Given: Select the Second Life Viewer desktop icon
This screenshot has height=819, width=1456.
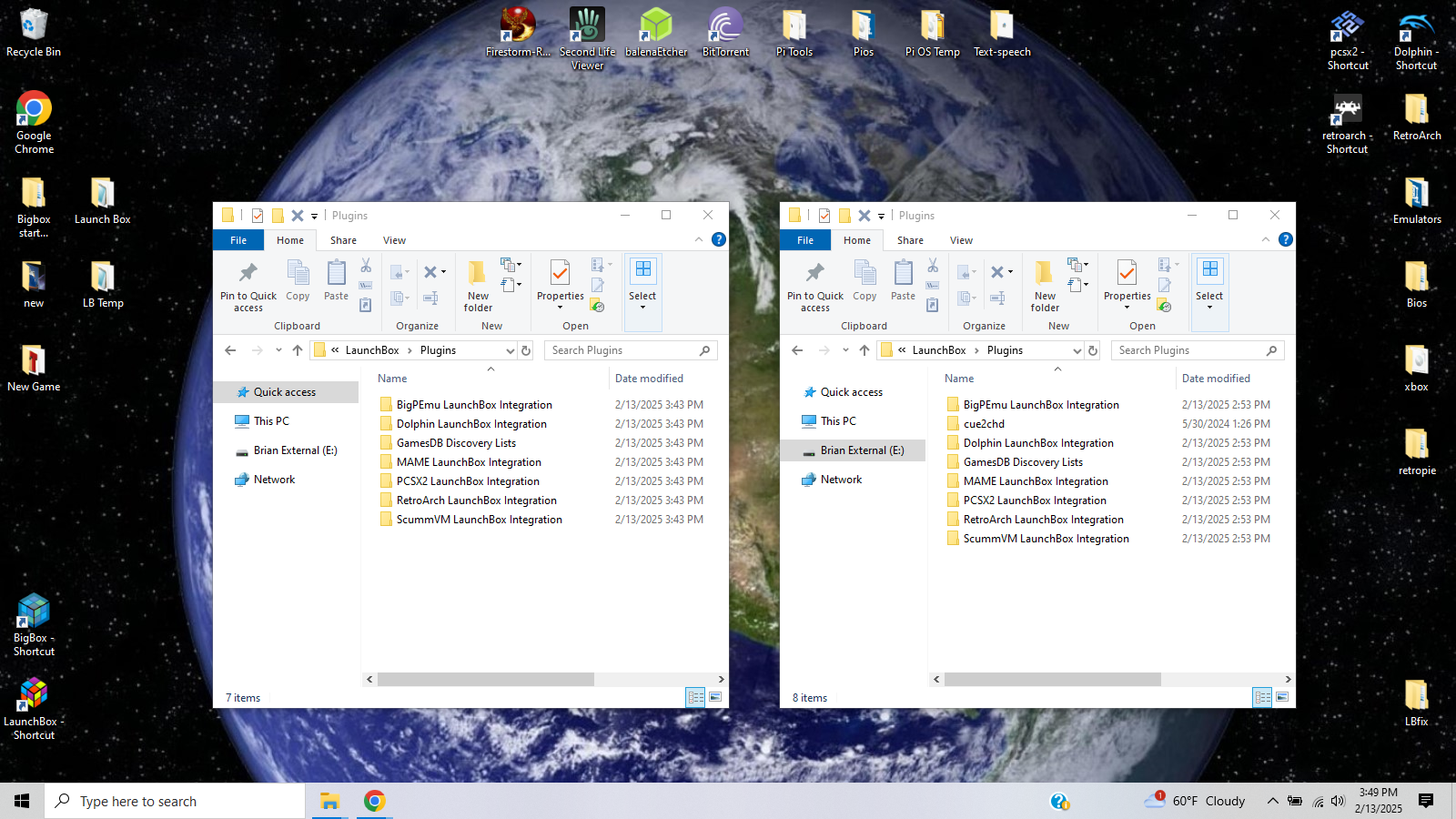Looking at the screenshot, I should tap(587, 38).
